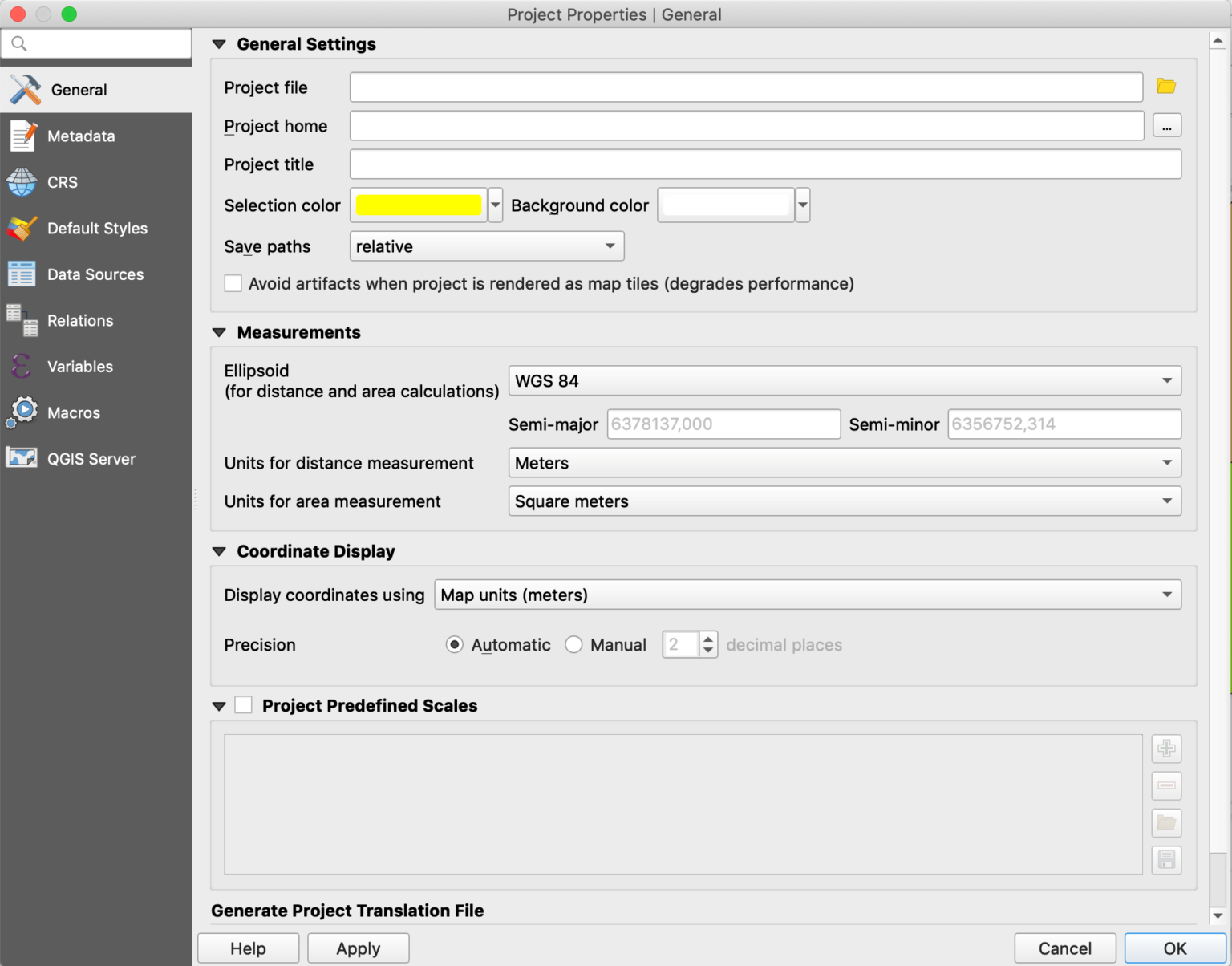Open the Metadata section
This screenshot has width=1232, height=966.
pyautogui.click(x=96, y=136)
